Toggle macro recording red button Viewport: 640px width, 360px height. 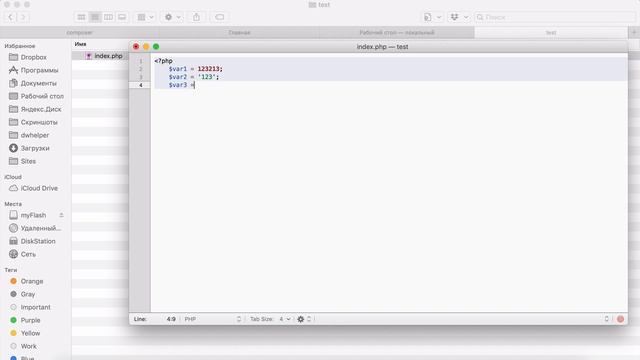[x=620, y=319]
